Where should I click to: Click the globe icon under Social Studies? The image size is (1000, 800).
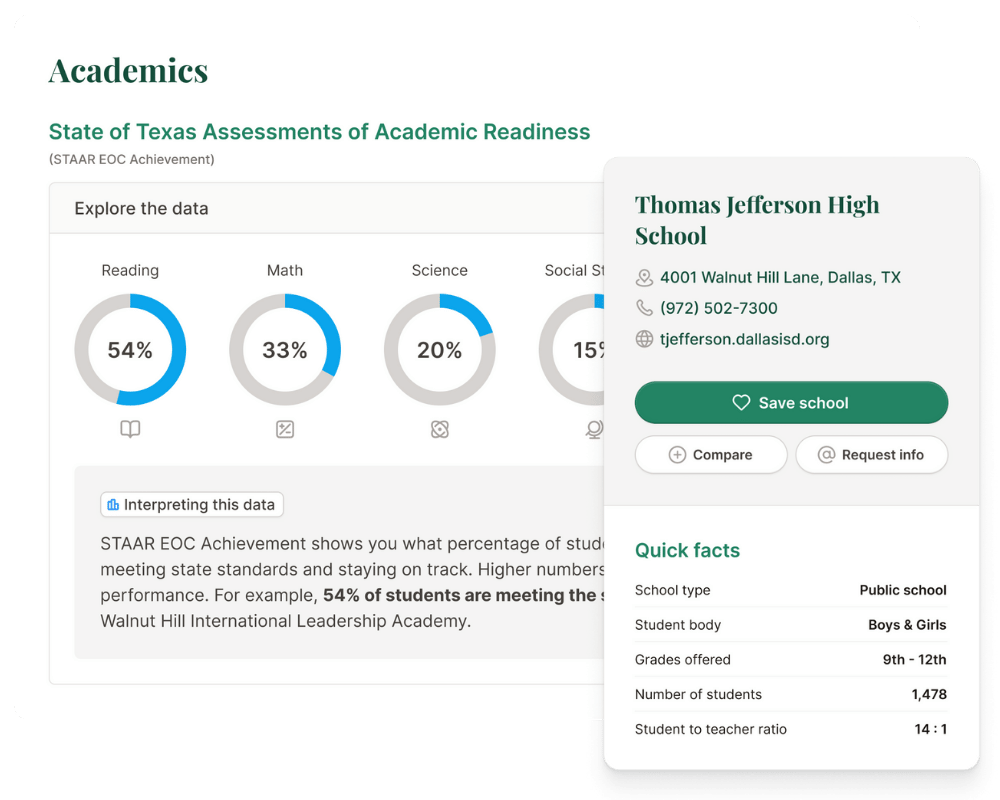594,429
